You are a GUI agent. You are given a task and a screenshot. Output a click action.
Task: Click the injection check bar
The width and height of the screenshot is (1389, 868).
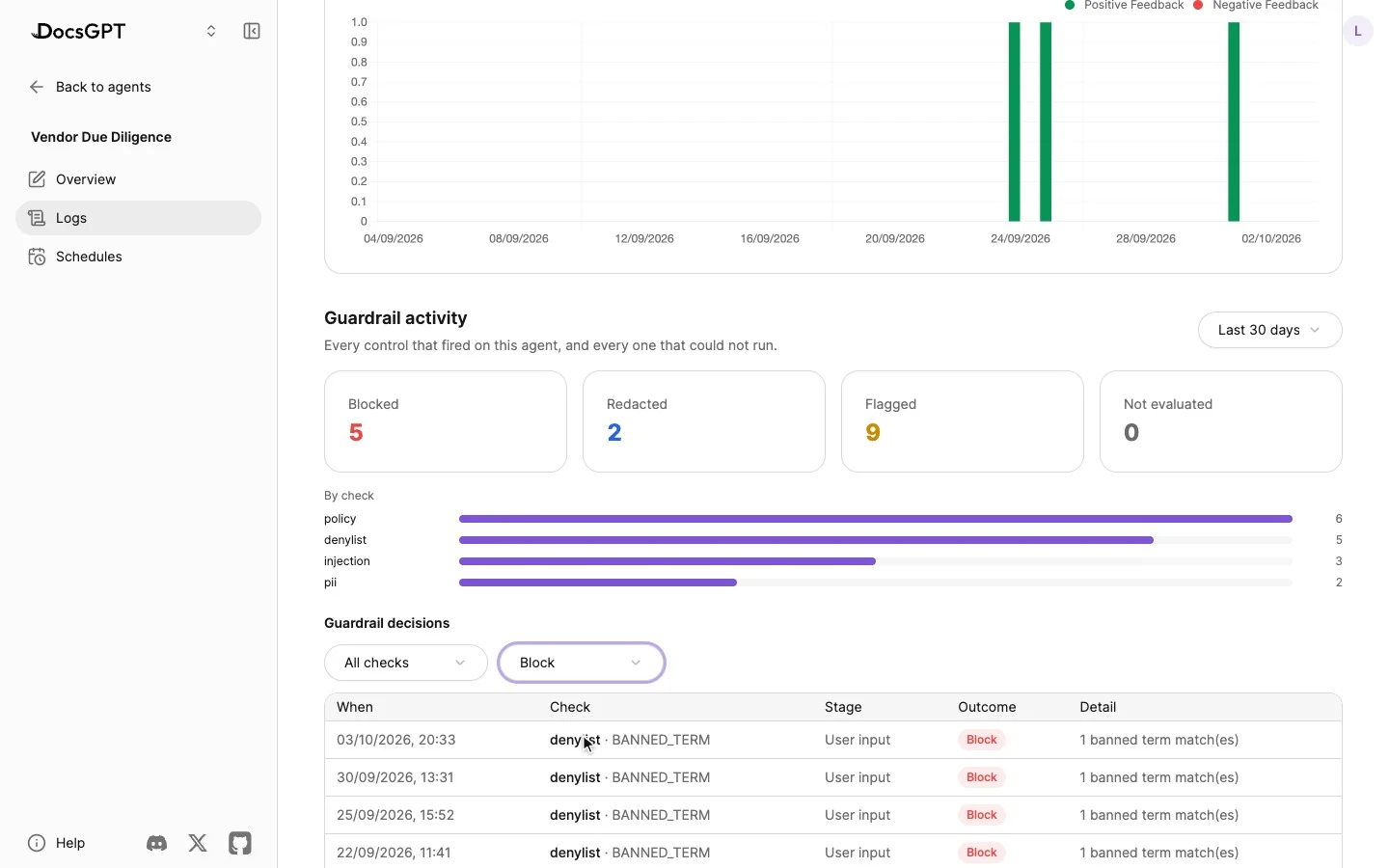667,561
